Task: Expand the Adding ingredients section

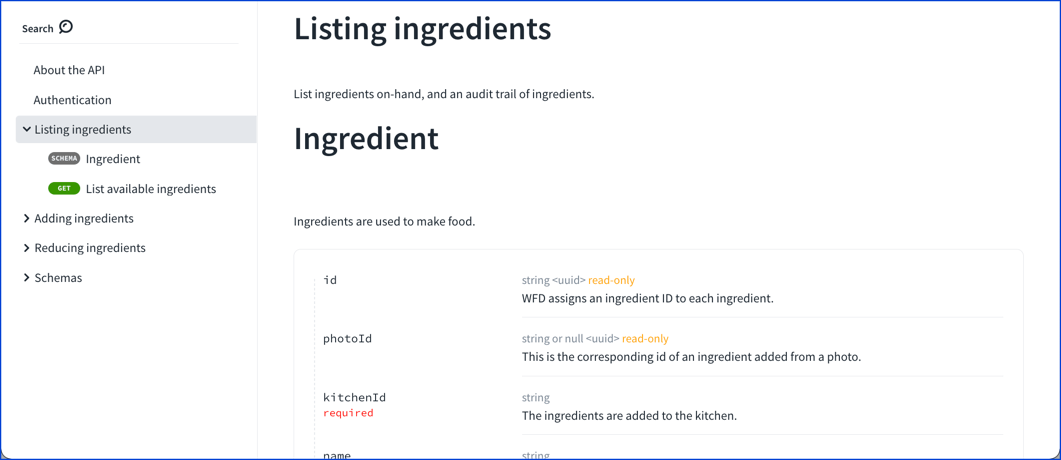Action: point(27,218)
